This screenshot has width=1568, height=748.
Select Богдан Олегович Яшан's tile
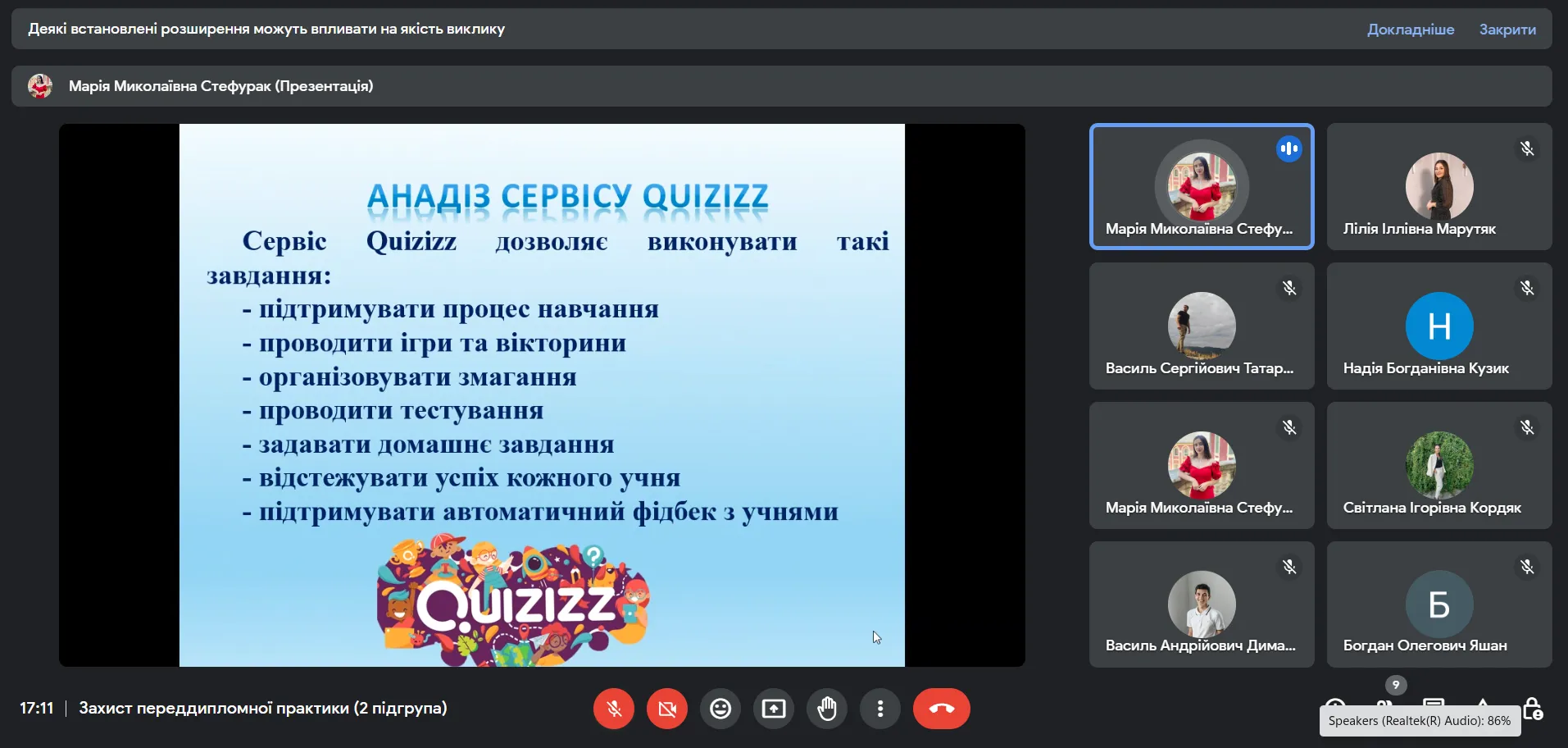[1439, 604]
